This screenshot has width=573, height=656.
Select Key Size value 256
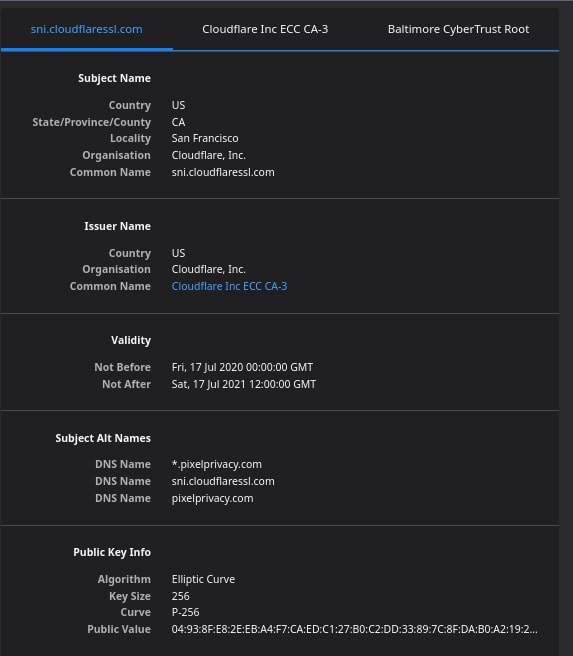pos(181,596)
